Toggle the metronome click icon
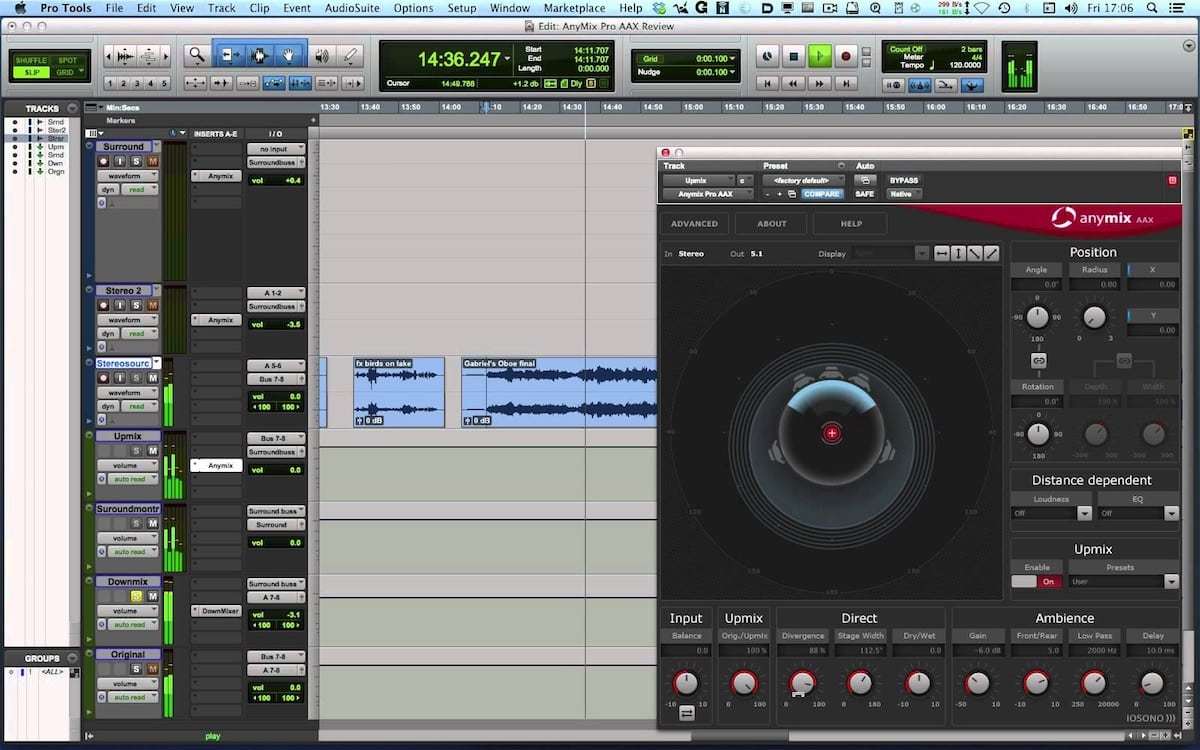 [x=920, y=84]
